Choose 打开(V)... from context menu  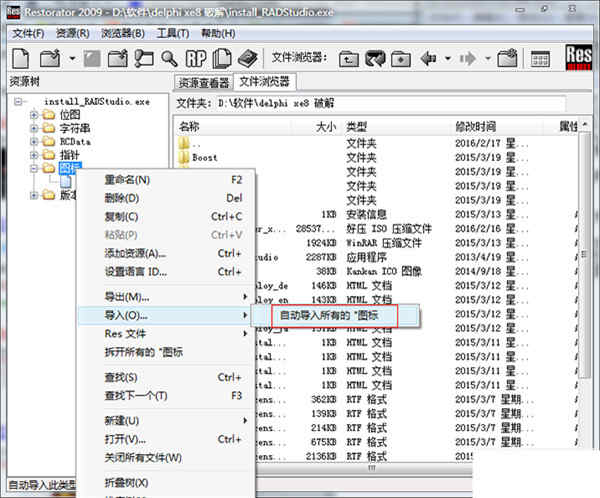[x=166, y=439]
